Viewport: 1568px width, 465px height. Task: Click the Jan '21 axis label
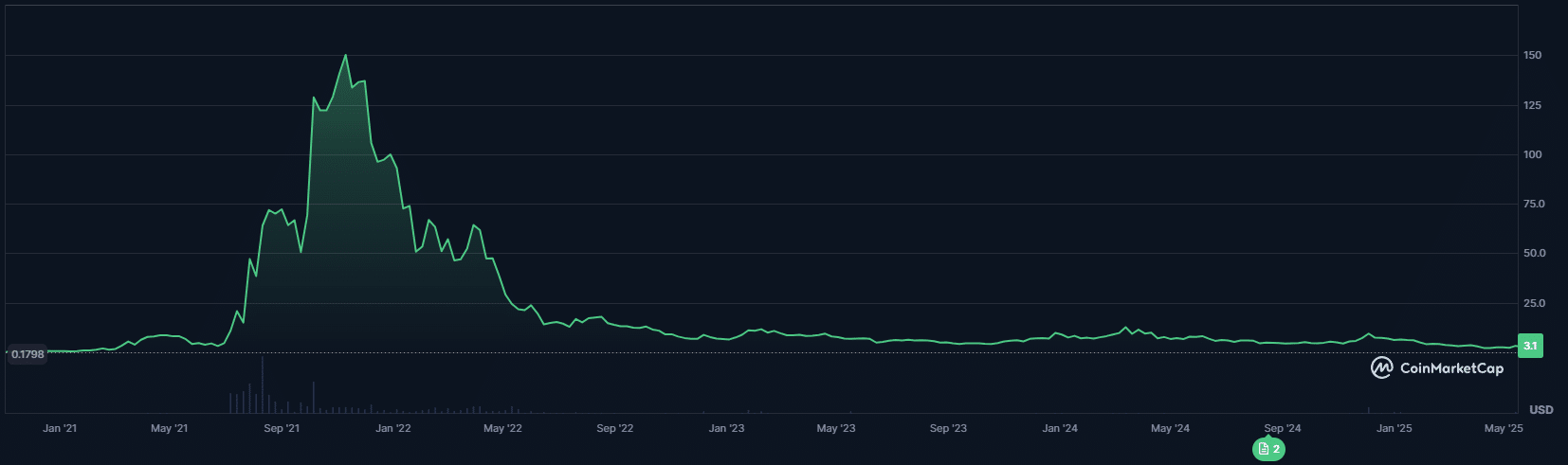(60, 428)
